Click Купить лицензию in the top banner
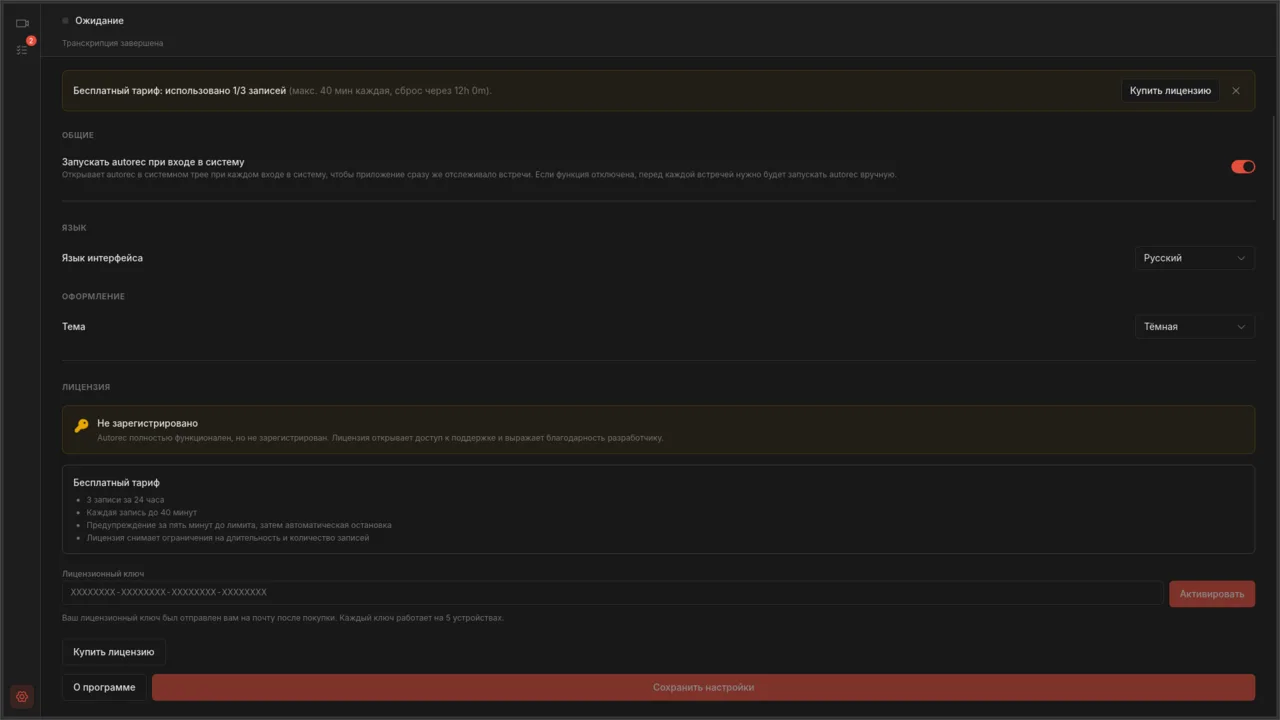 pyautogui.click(x=1170, y=91)
